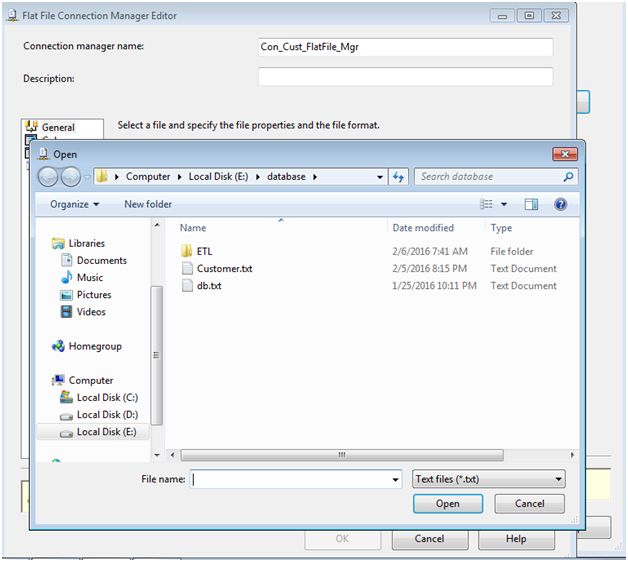Maximize the Flat File Connection Manager Editor window

click(x=529, y=16)
